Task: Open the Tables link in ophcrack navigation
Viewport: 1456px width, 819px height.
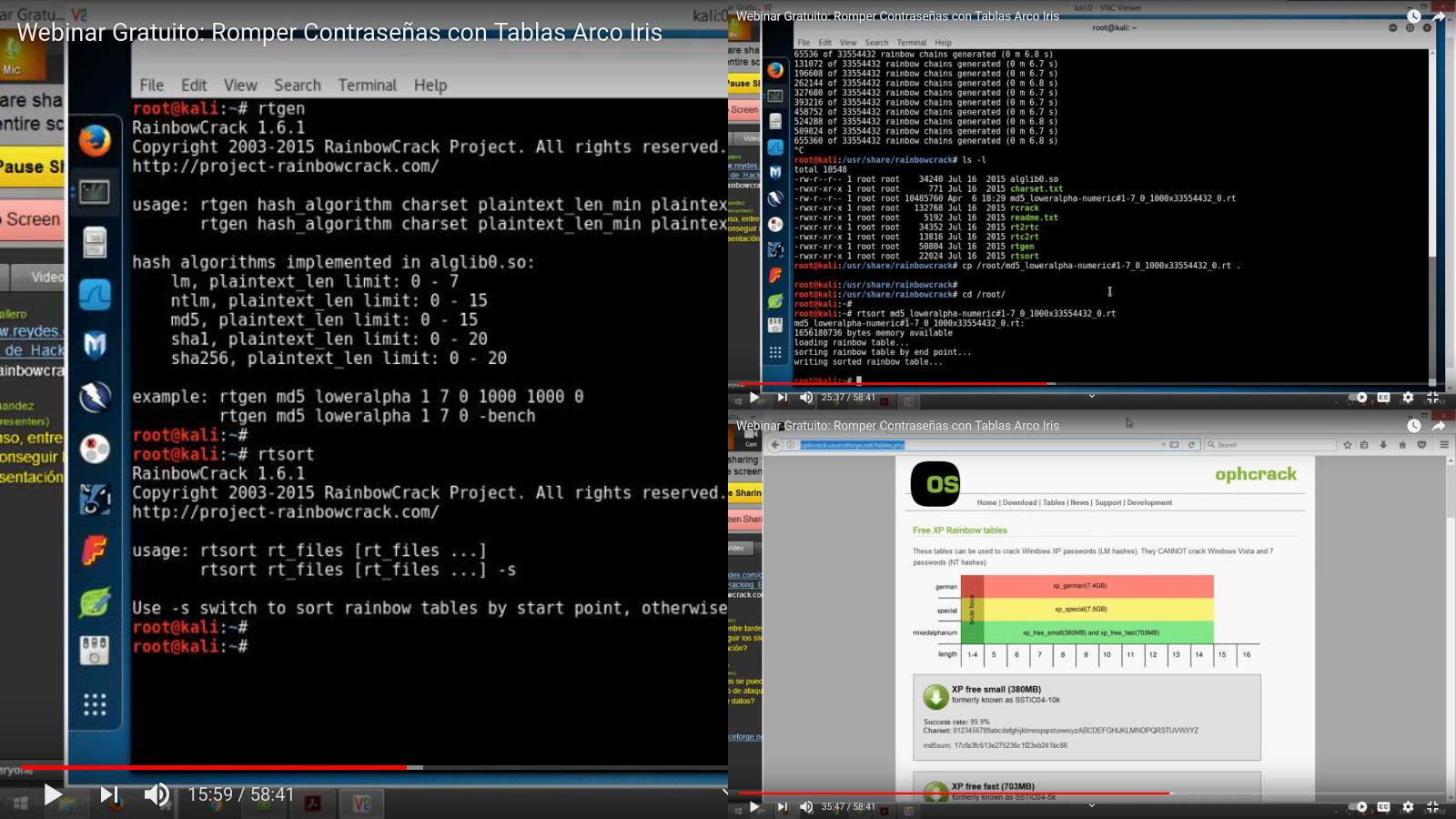Action: [1054, 502]
